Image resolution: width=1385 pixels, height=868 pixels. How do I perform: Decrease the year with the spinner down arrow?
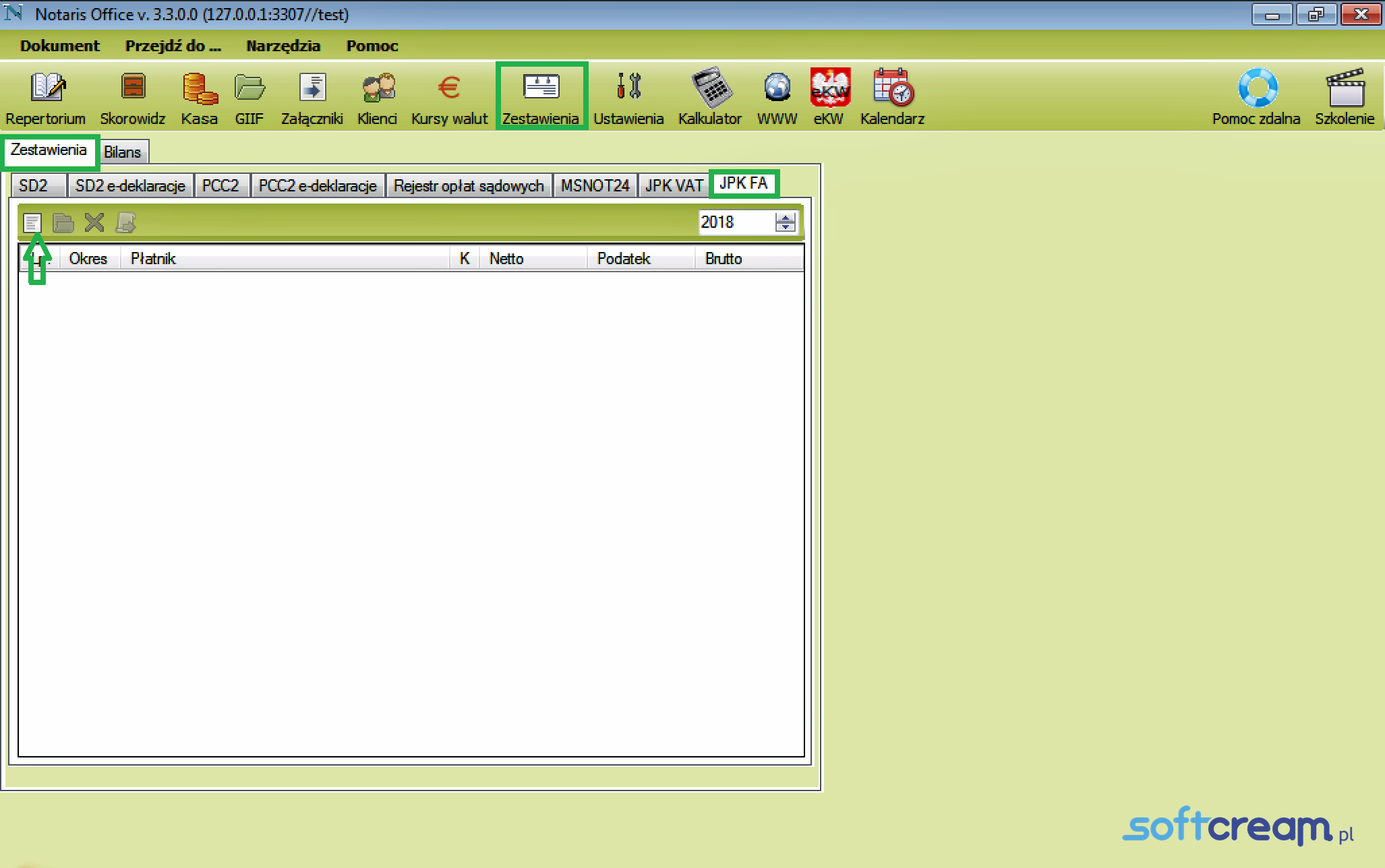[786, 227]
